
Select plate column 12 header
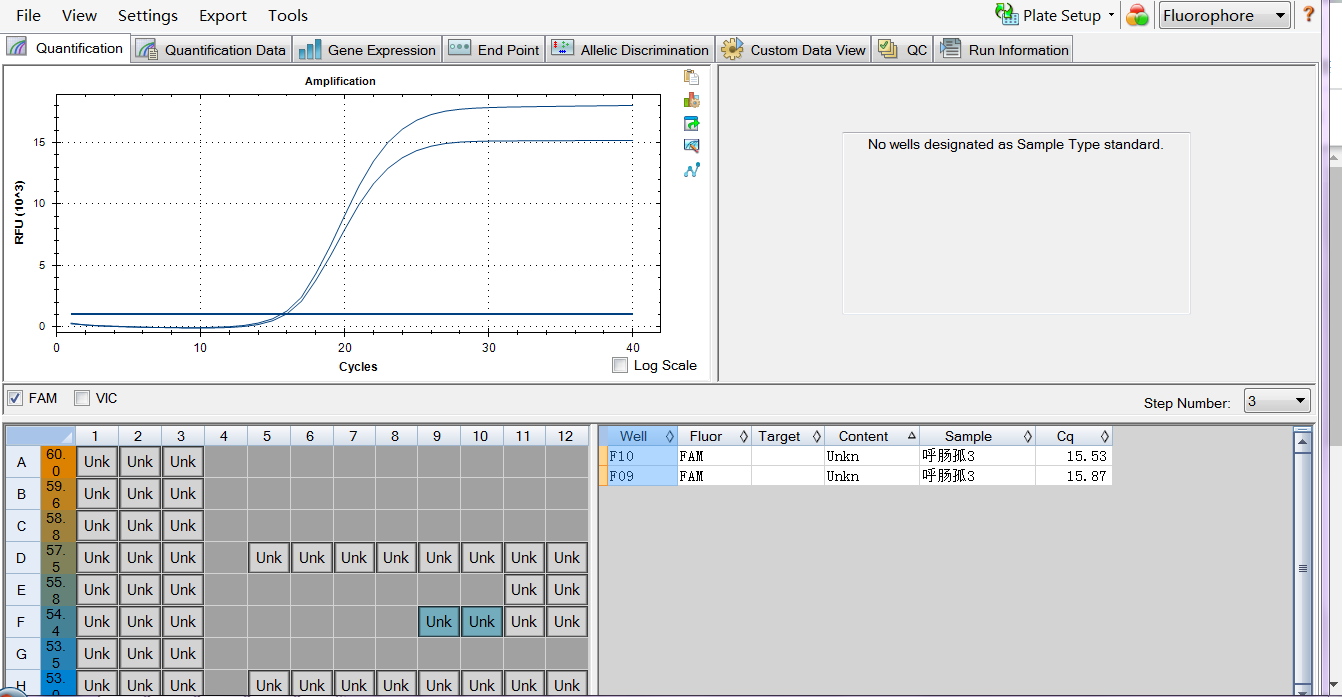(567, 436)
